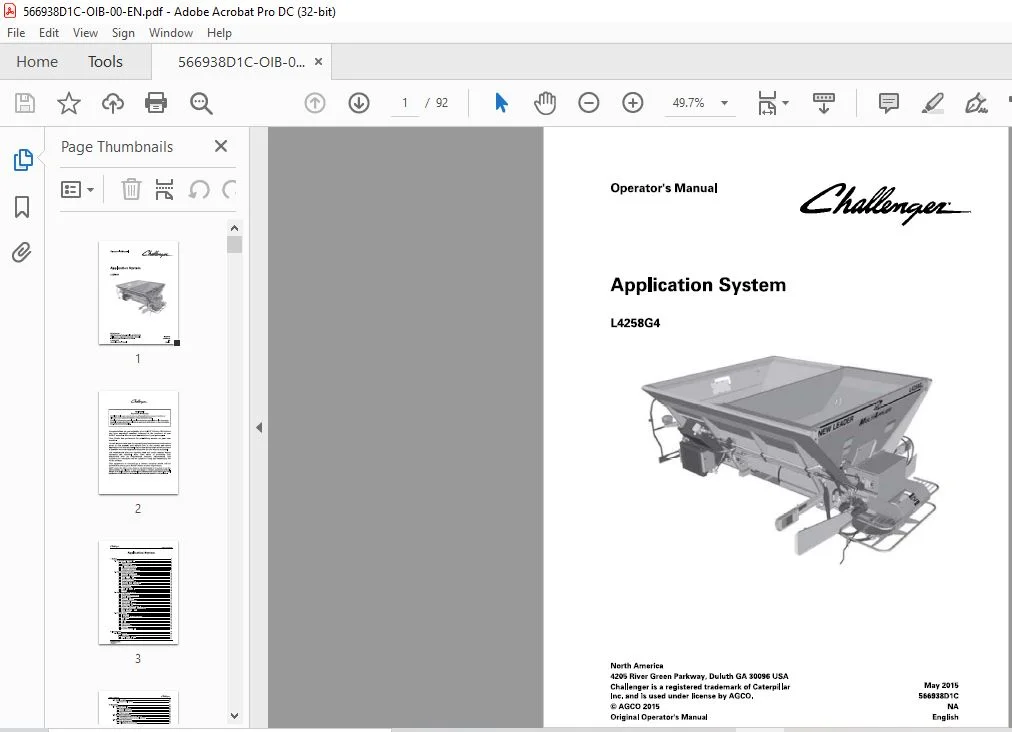This screenshot has width=1012, height=732.
Task: Click the upload to cloud icon
Action: coord(113,103)
